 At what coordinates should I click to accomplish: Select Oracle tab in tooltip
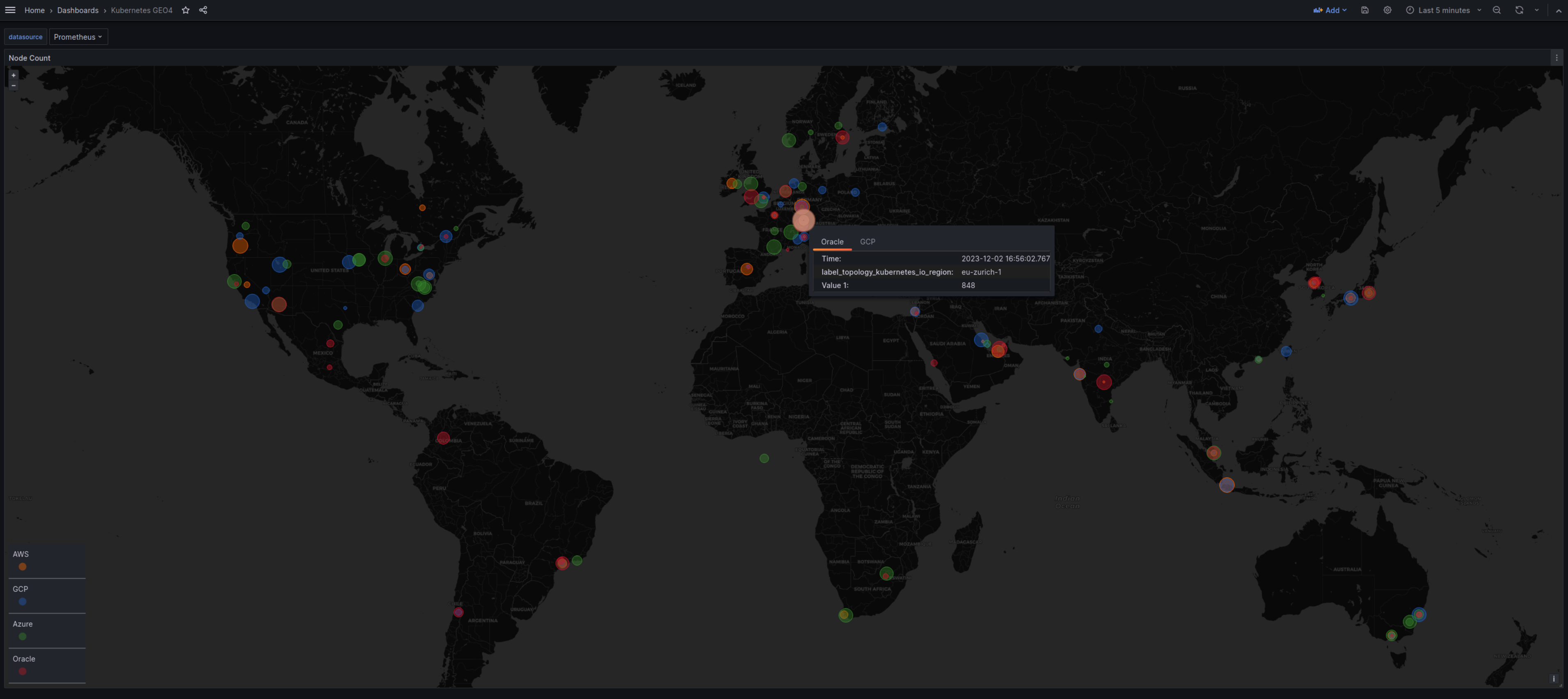832,242
